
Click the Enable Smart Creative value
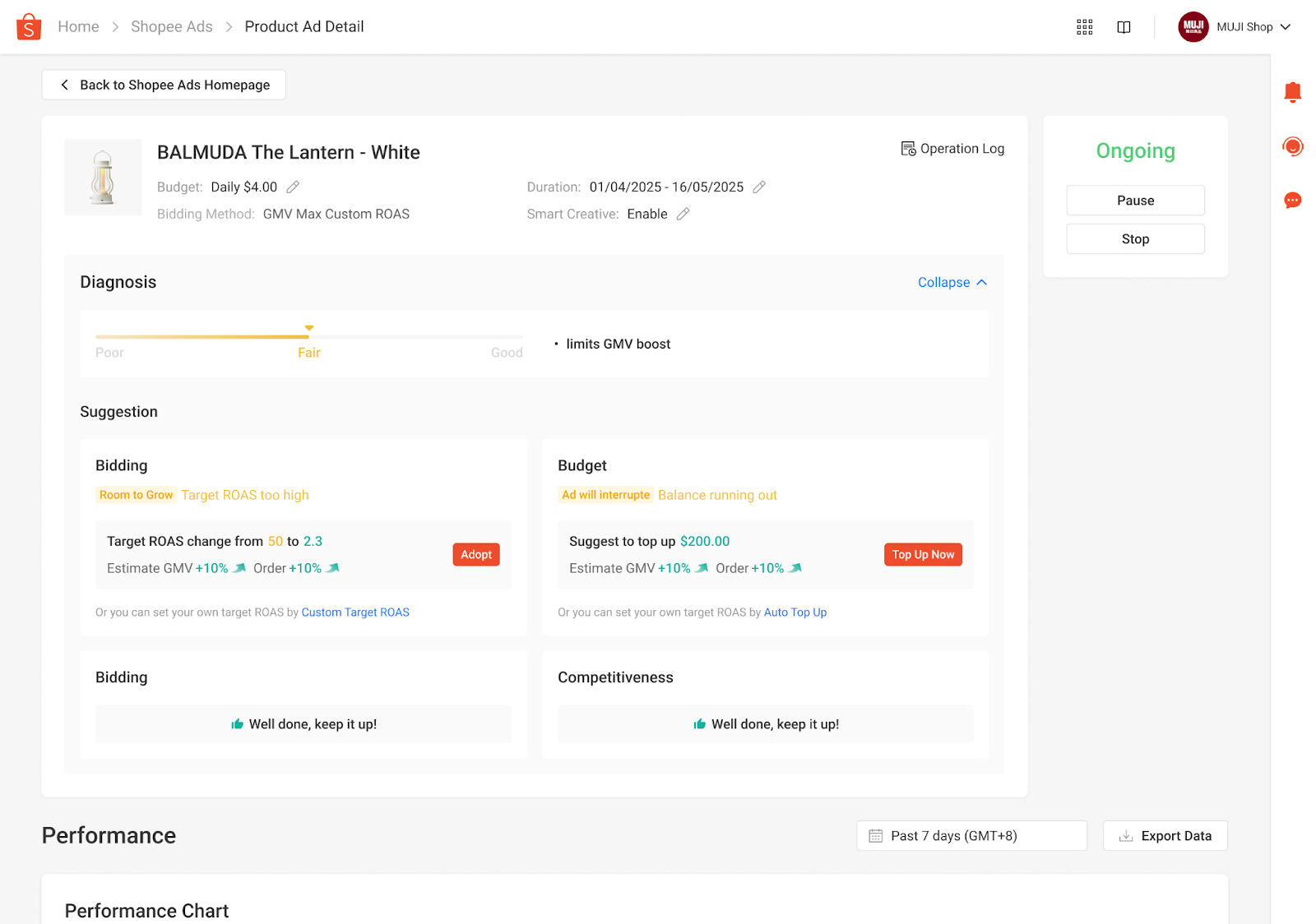tap(647, 215)
